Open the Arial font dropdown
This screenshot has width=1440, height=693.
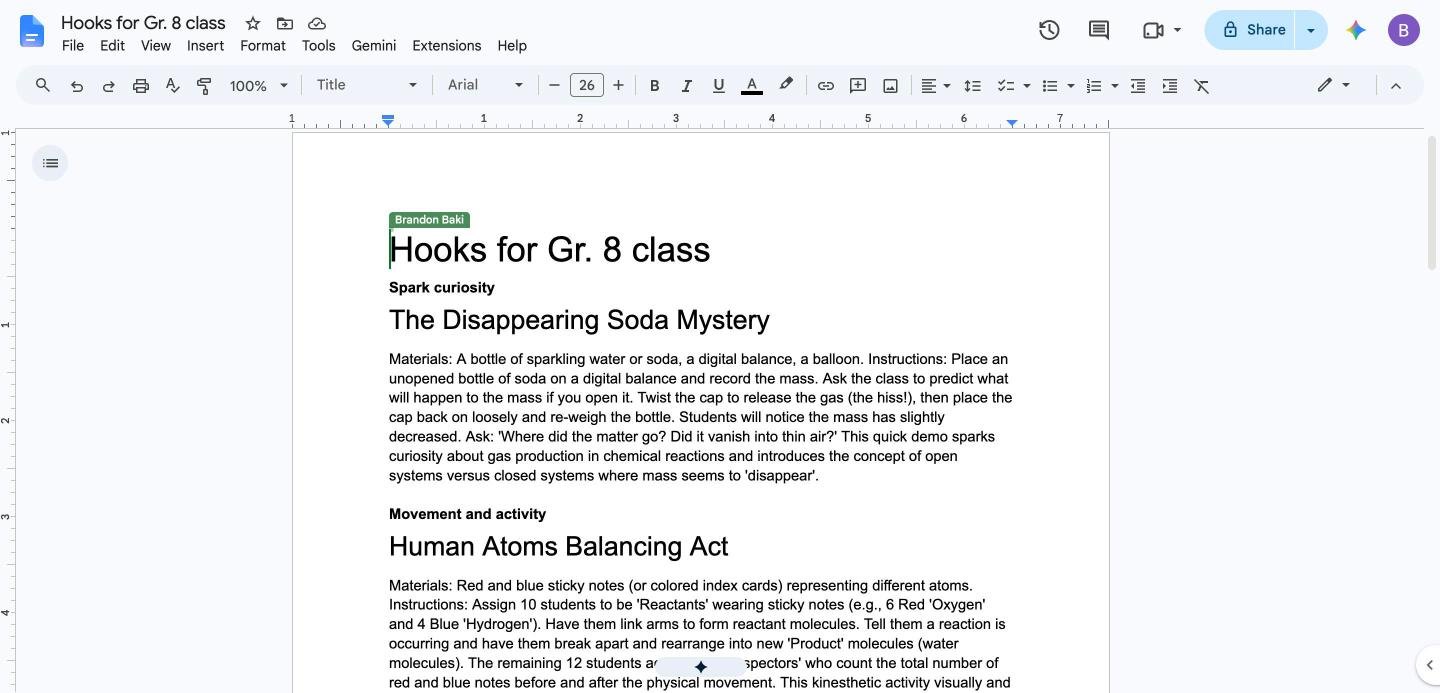point(485,85)
